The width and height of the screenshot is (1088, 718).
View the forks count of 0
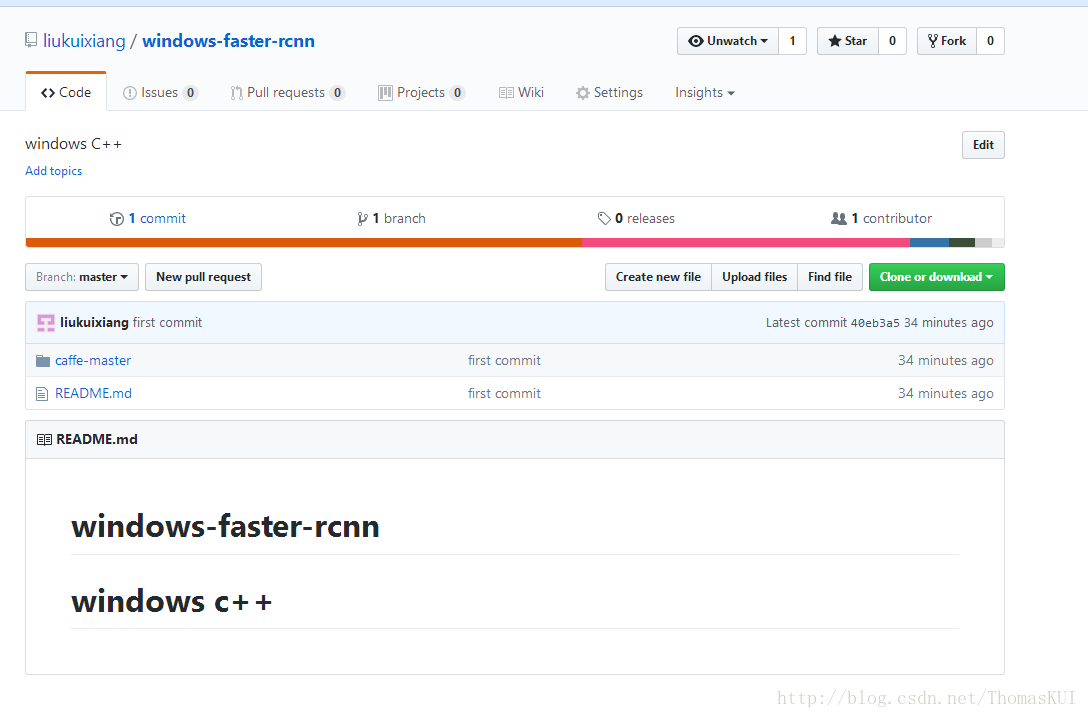pyautogui.click(x=990, y=41)
